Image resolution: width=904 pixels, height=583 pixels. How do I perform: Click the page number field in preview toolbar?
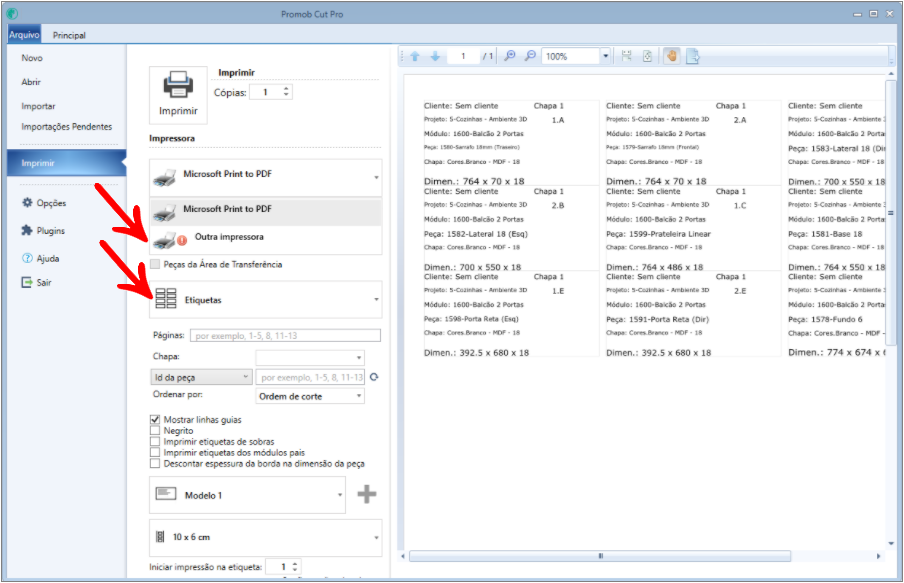(x=464, y=56)
